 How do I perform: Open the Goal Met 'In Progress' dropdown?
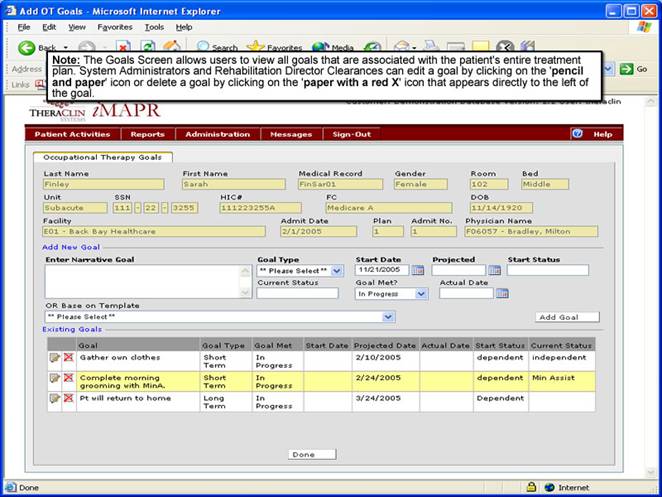coord(421,294)
